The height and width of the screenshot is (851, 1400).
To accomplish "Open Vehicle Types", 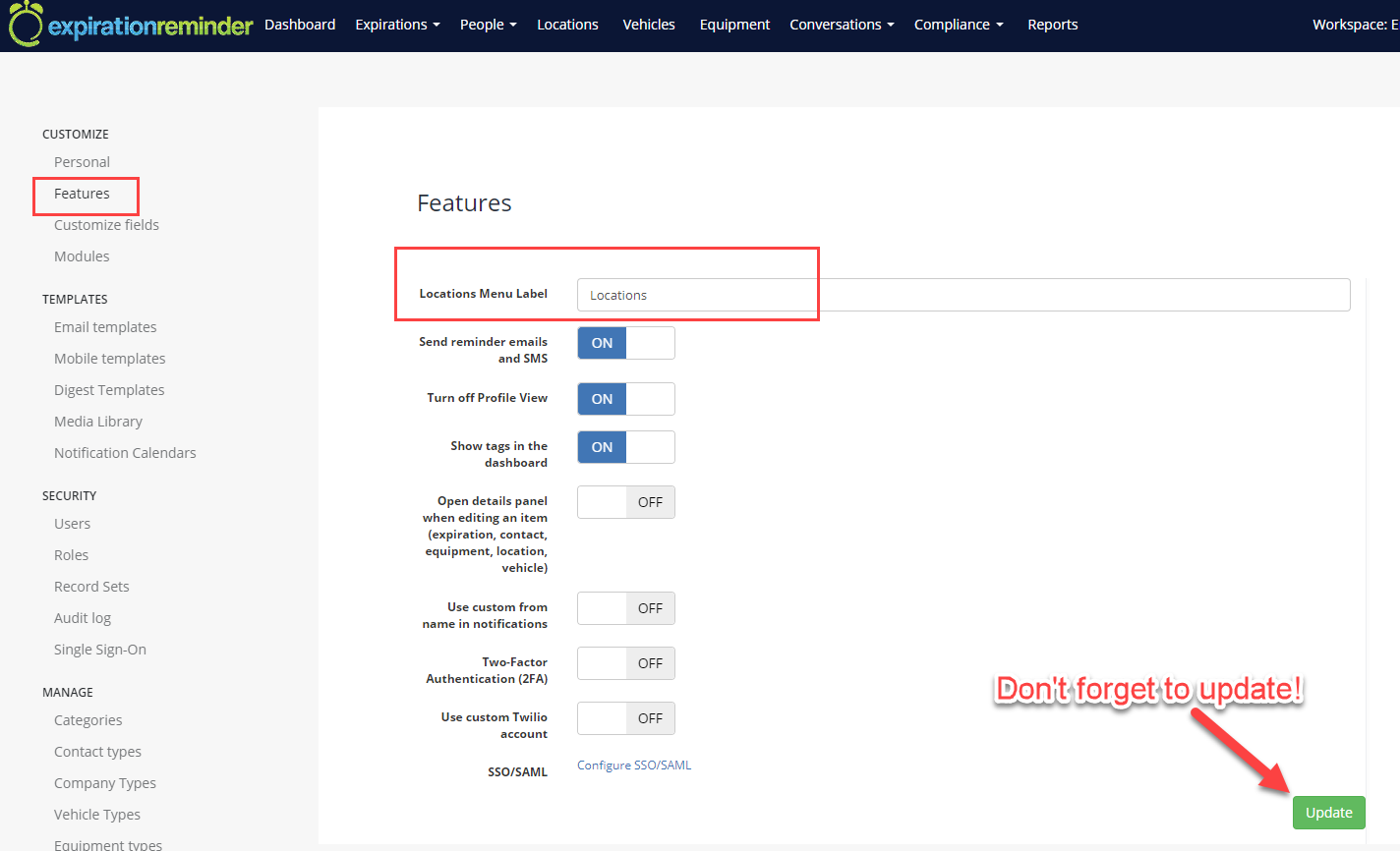I will (97, 815).
